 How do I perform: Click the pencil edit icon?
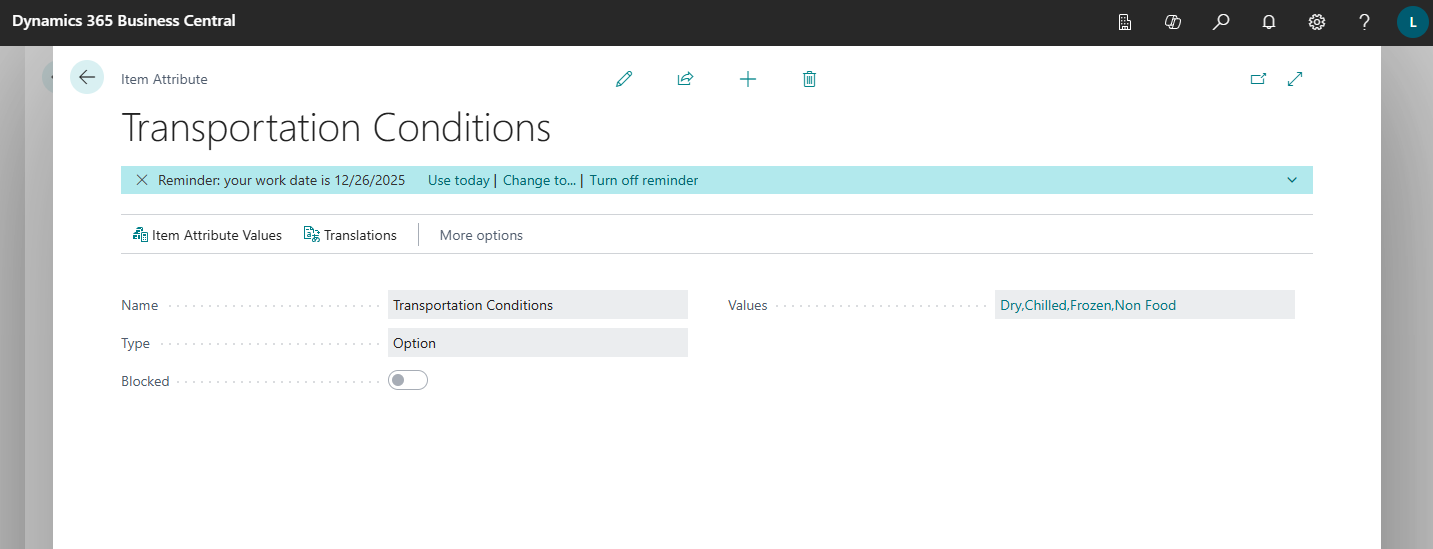pyautogui.click(x=624, y=79)
